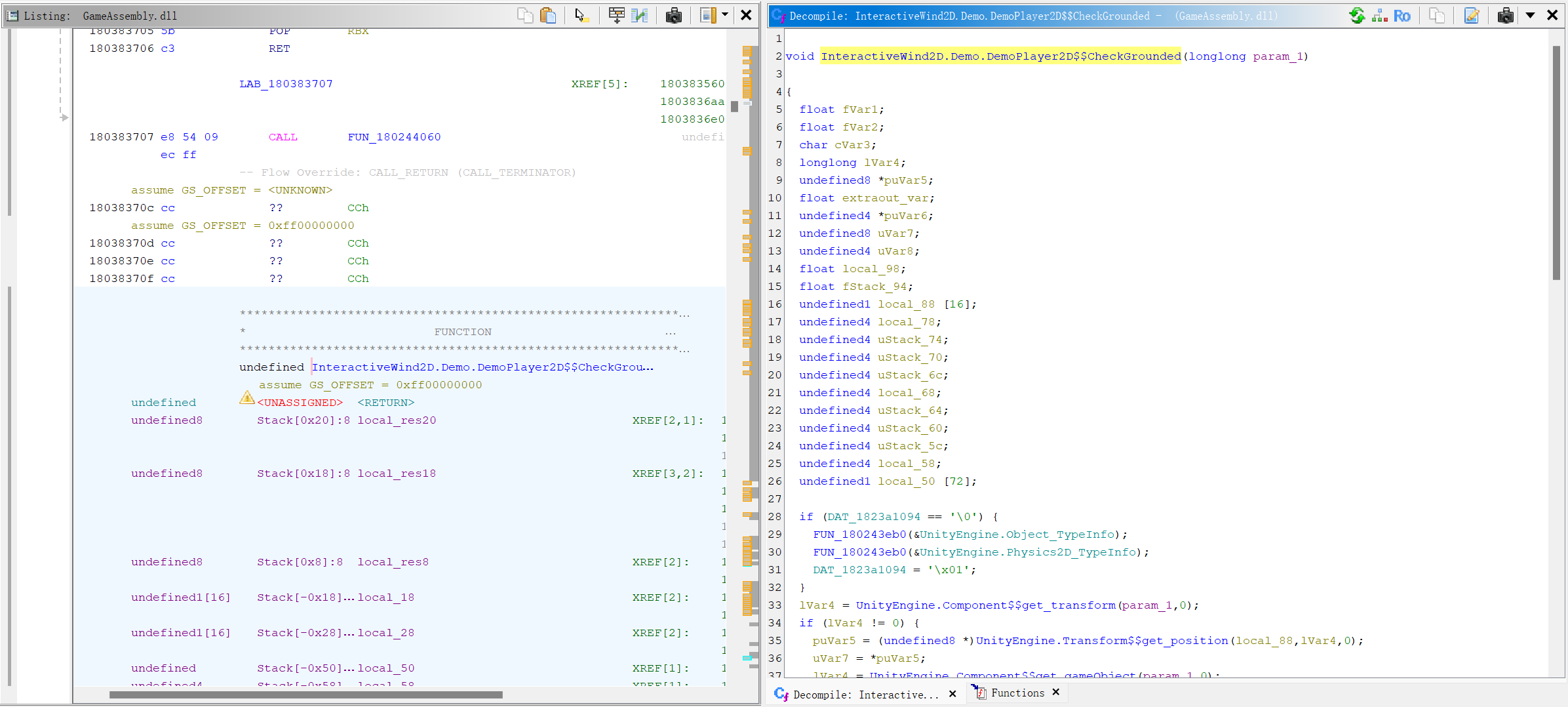This screenshot has width=1568, height=707.
Task: Select the CALL mnemonic in the Listing
Action: [283, 137]
